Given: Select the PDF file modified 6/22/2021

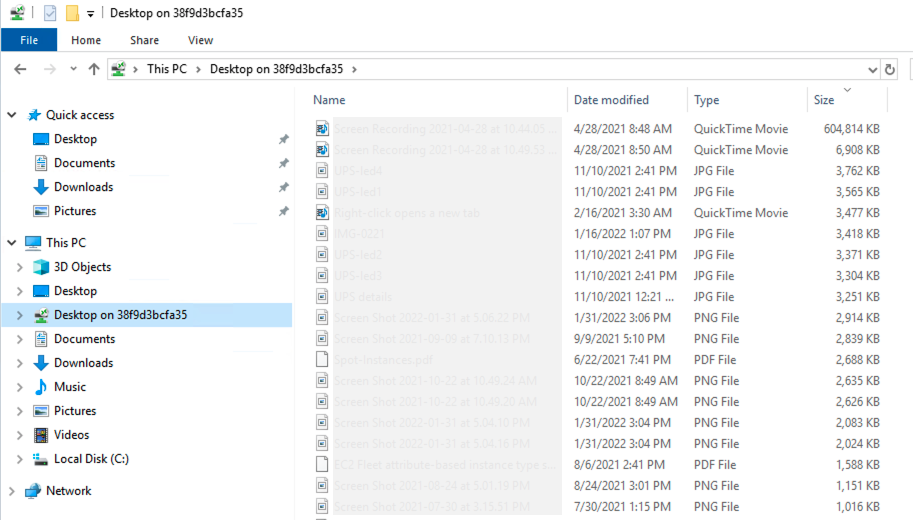Looking at the screenshot, I should click(383, 359).
